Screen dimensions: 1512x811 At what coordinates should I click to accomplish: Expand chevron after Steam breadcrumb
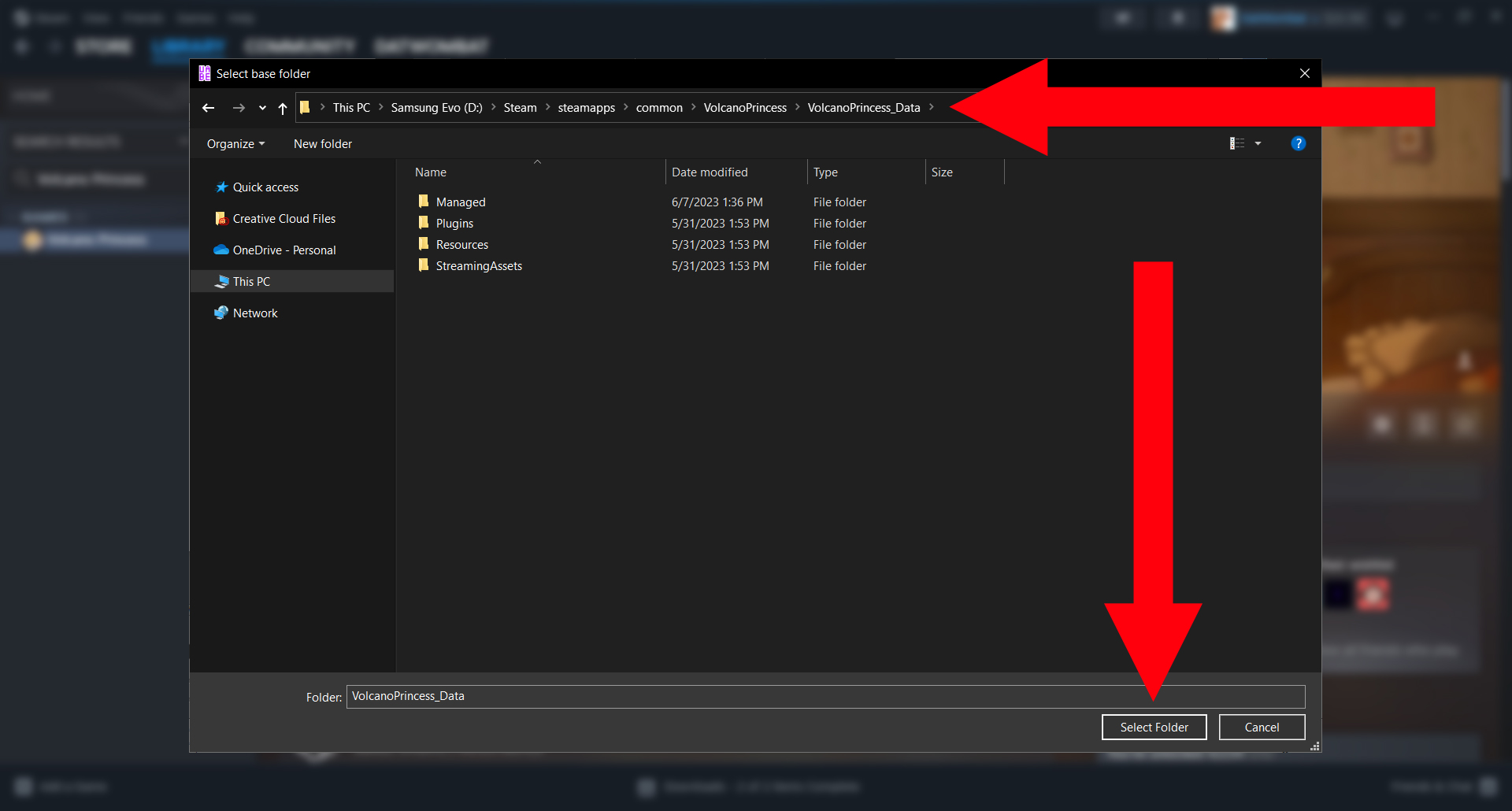click(547, 107)
